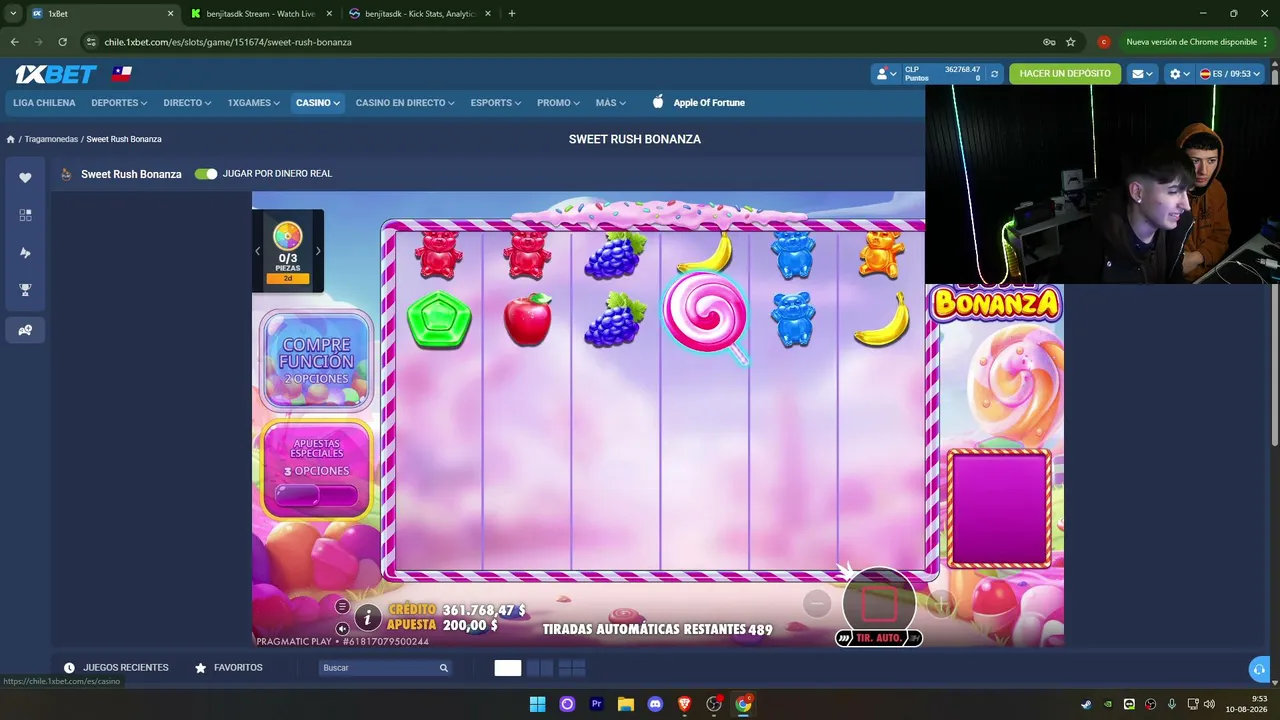Open Discord from the taskbar
Screen dimensions: 1280x720
click(x=655, y=704)
